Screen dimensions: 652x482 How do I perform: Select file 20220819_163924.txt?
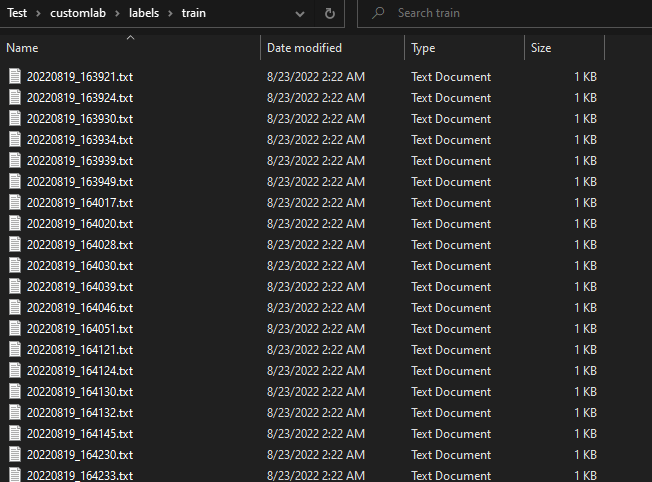point(80,98)
